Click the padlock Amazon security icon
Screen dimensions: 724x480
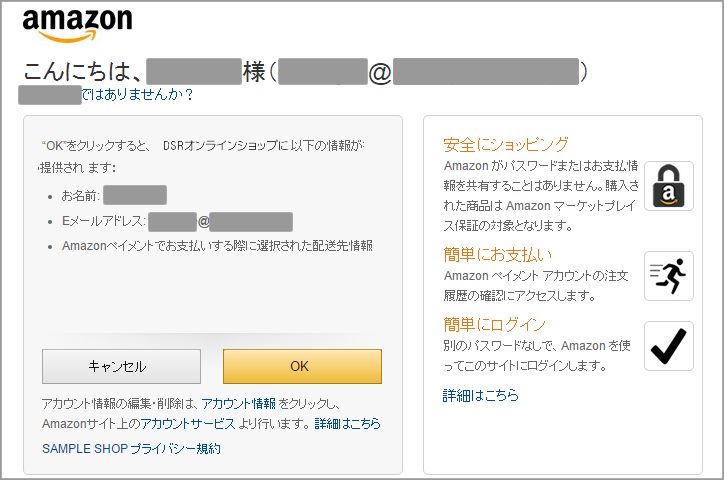[669, 186]
